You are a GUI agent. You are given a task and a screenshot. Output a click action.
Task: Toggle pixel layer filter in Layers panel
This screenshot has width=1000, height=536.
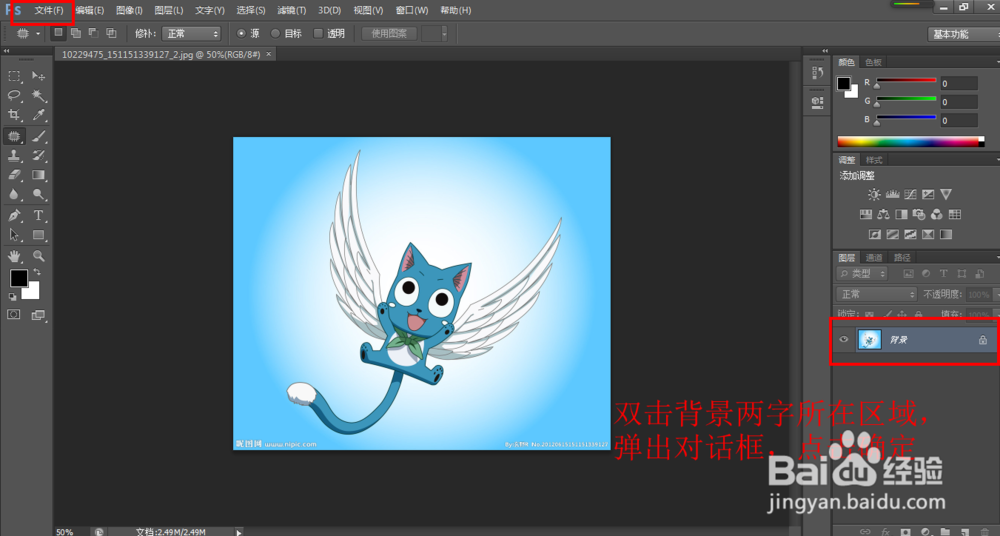[908, 274]
